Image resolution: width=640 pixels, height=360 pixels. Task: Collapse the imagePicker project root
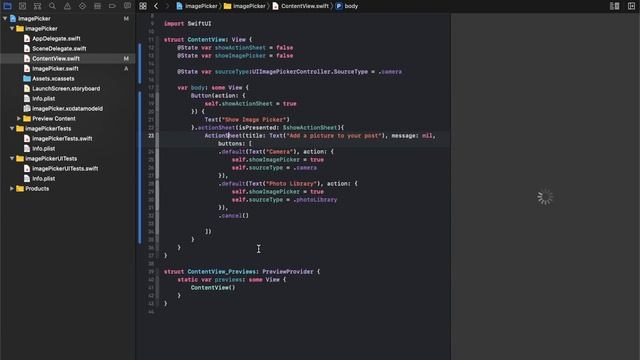(5, 18)
